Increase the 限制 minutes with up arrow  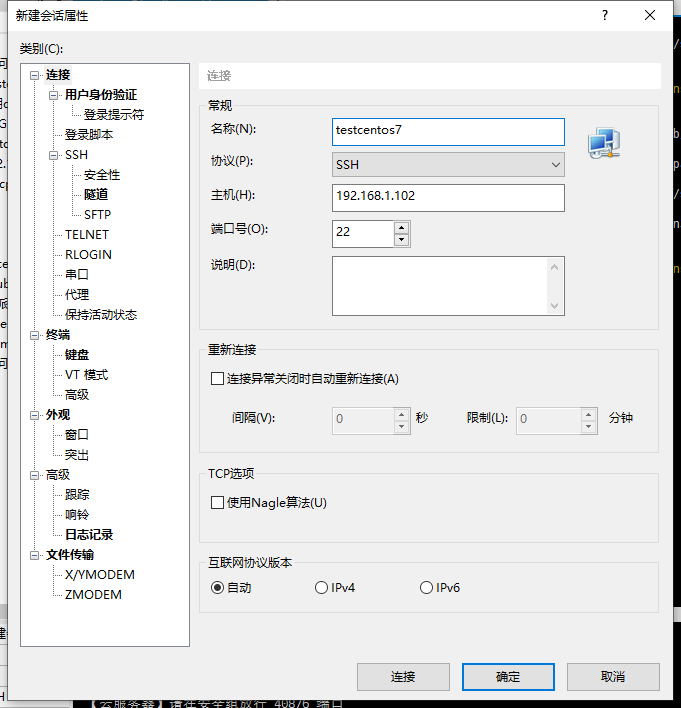point(588,415)
